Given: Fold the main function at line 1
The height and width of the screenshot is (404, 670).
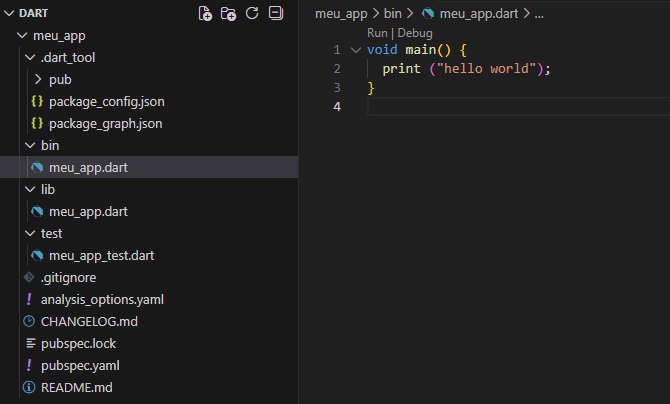Looking at the screenshot, I should (356, 50).
